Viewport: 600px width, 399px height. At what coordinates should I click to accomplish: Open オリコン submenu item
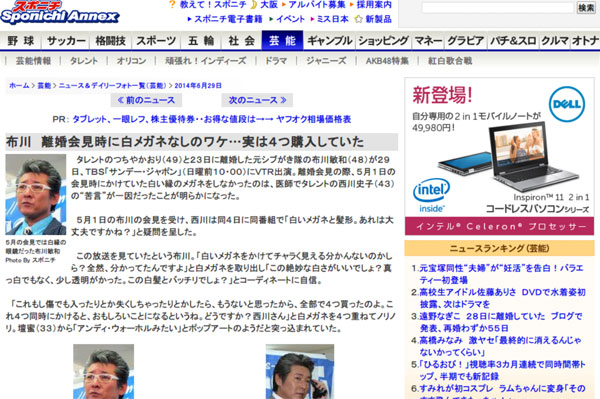[x=132, y=61]
